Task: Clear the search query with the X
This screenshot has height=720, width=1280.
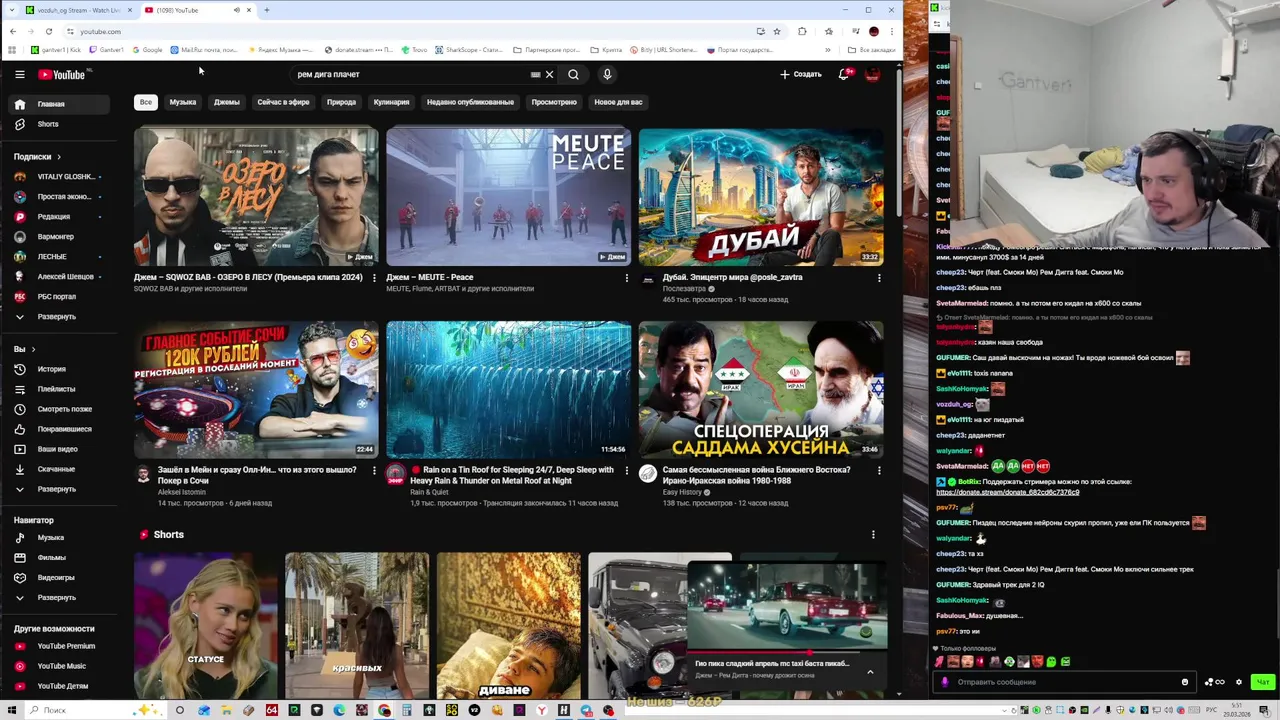Action: click(549, 74)
